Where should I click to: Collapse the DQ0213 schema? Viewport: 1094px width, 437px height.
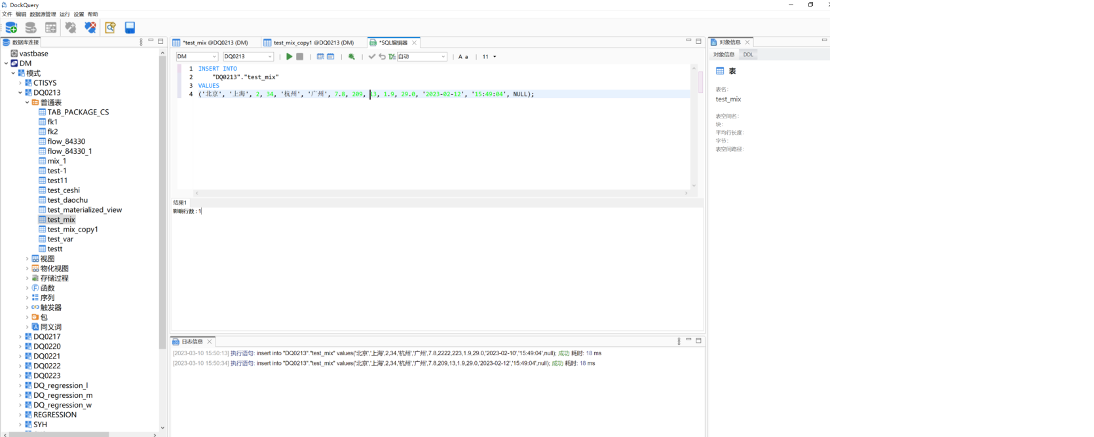click(20, 92)
